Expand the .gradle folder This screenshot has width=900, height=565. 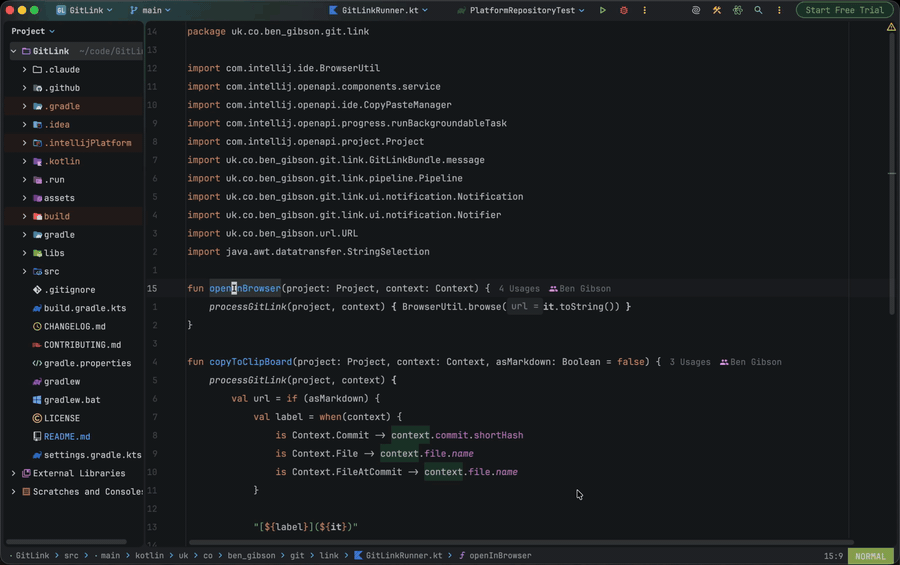(24, 106)
